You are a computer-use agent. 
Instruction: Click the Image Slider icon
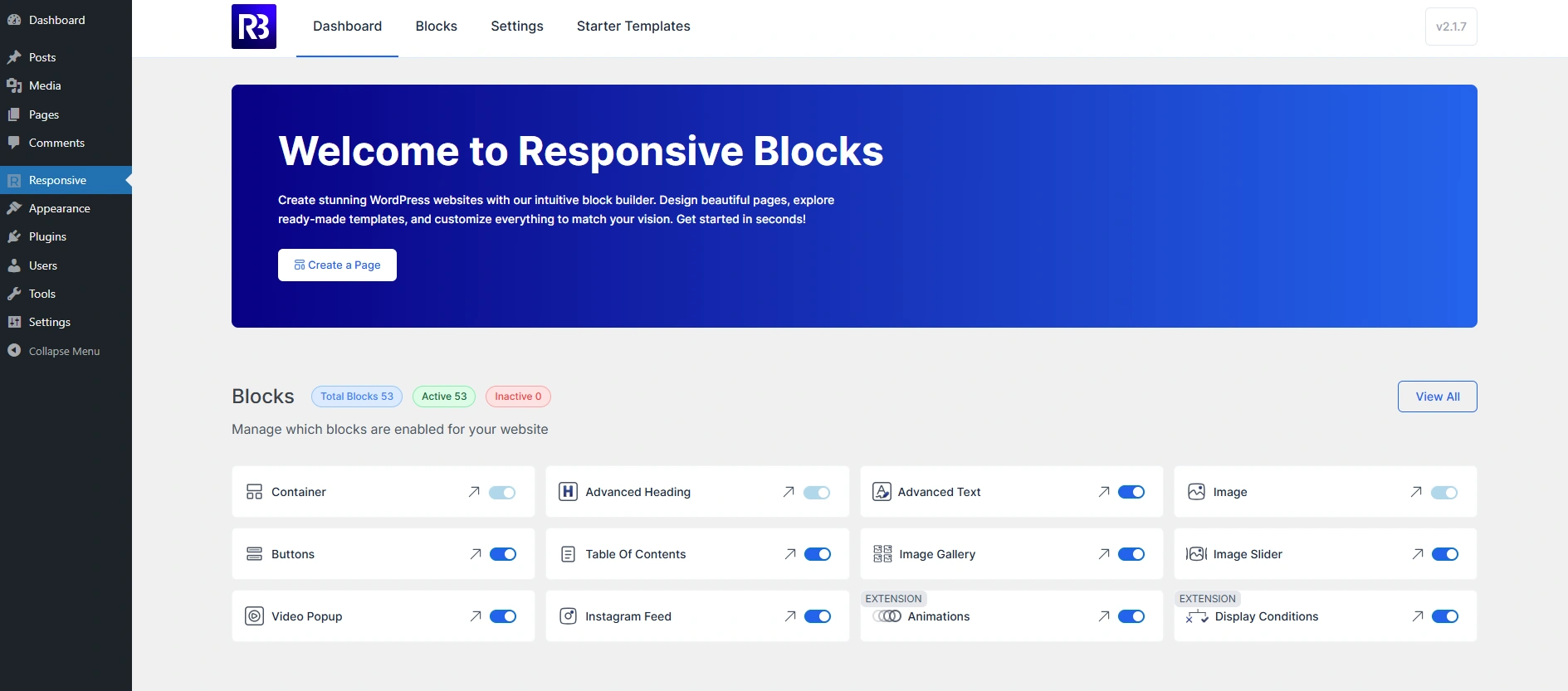1196,554
